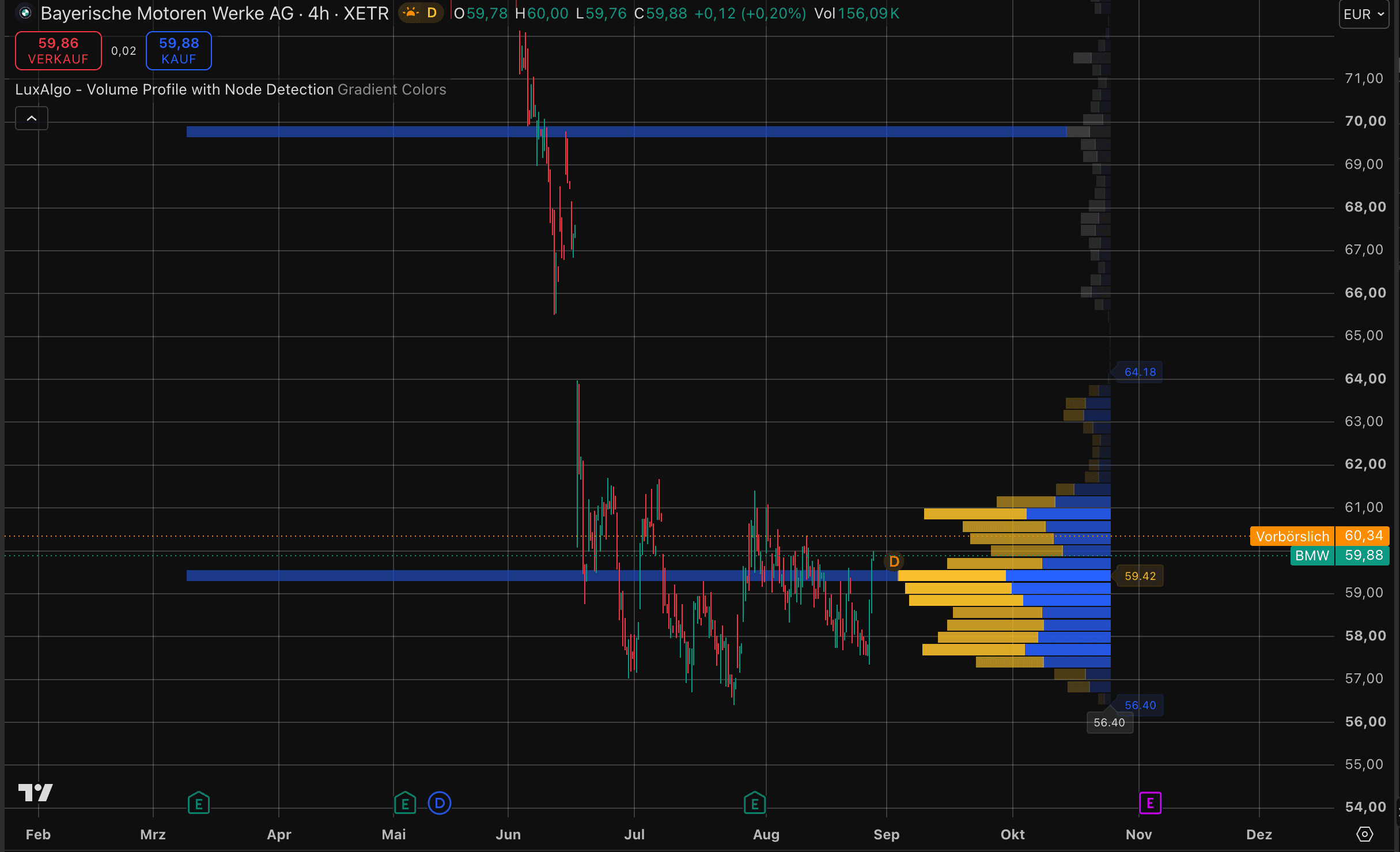Click the blue dividend D marker
Screen dimensions: 1400x852
tap(440, 803)
